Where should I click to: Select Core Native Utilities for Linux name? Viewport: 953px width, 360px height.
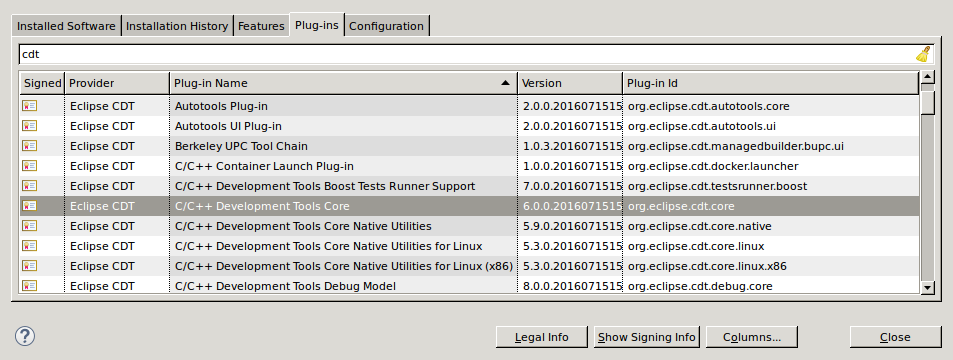(x=328, y=246)
